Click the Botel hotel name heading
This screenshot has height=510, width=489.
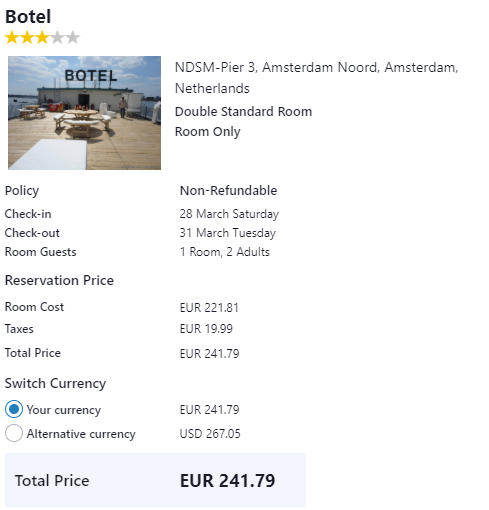click(28, 17)
